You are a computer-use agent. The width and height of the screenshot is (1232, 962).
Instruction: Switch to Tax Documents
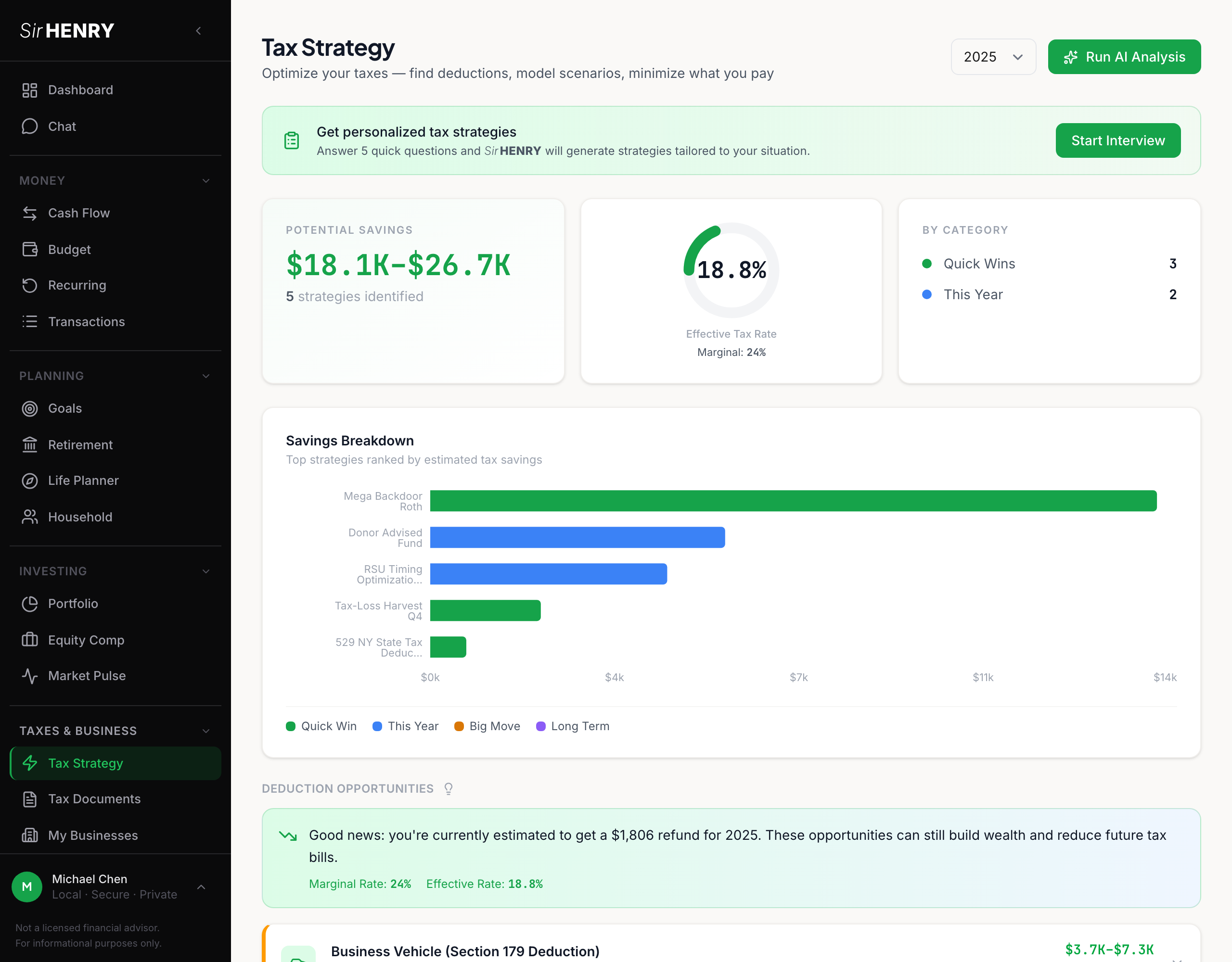pos(94,799)
